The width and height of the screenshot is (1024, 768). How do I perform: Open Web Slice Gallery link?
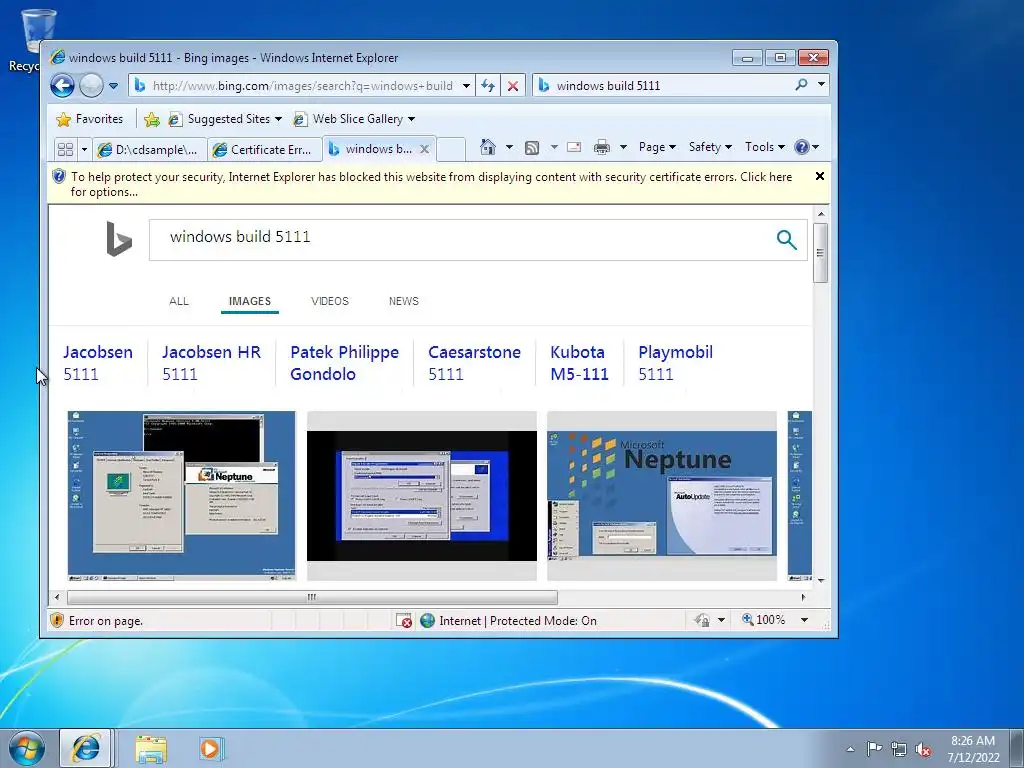(355, 119)
